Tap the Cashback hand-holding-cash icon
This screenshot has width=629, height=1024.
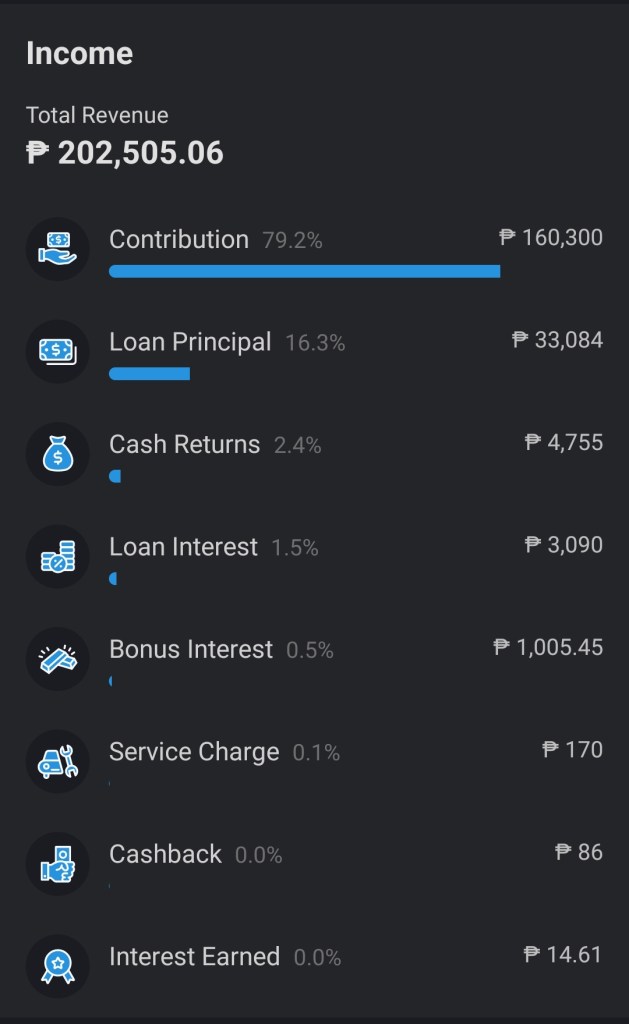click(57, 865)
